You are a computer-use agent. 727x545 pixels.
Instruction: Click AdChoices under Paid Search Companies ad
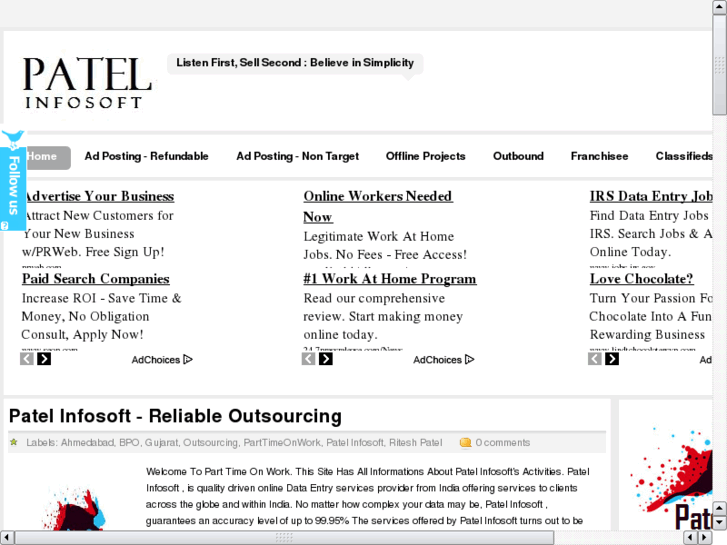click(162, 360)
